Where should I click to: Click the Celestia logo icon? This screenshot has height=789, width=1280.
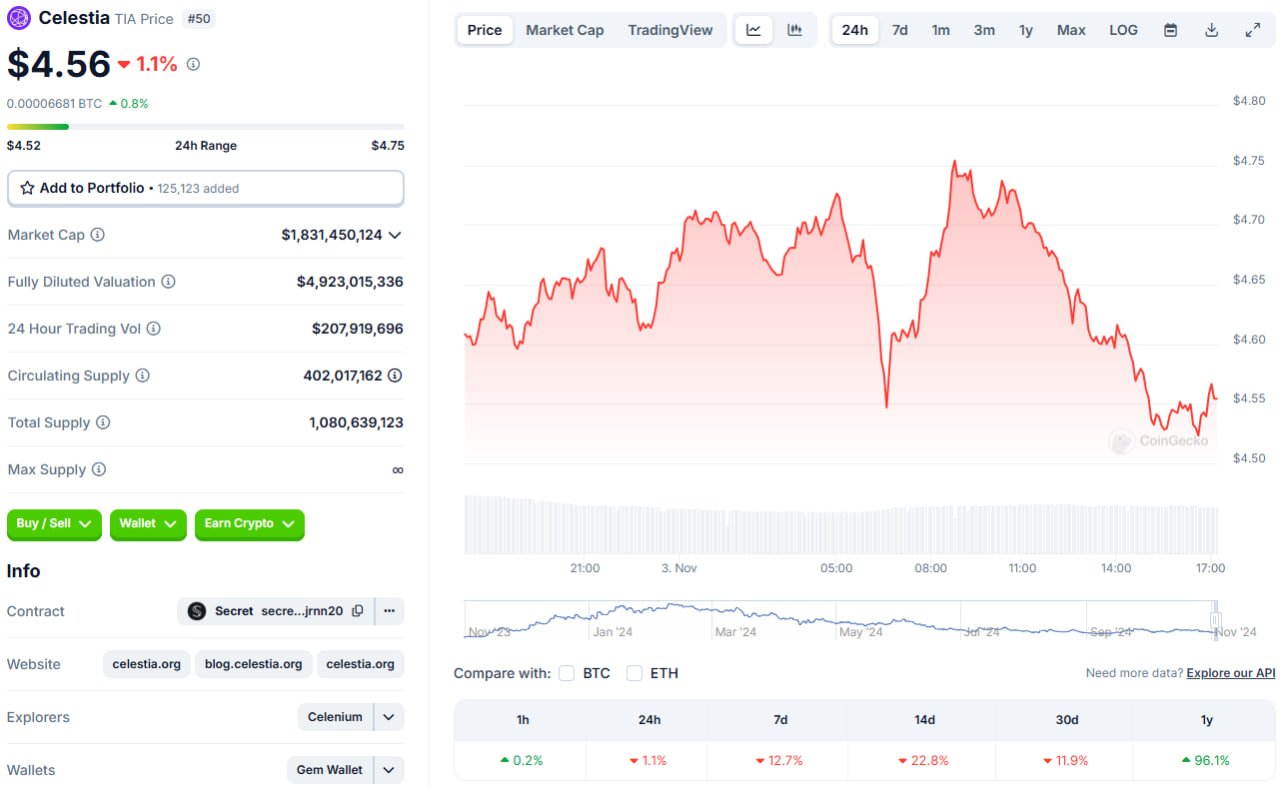[x=19, y=18]
